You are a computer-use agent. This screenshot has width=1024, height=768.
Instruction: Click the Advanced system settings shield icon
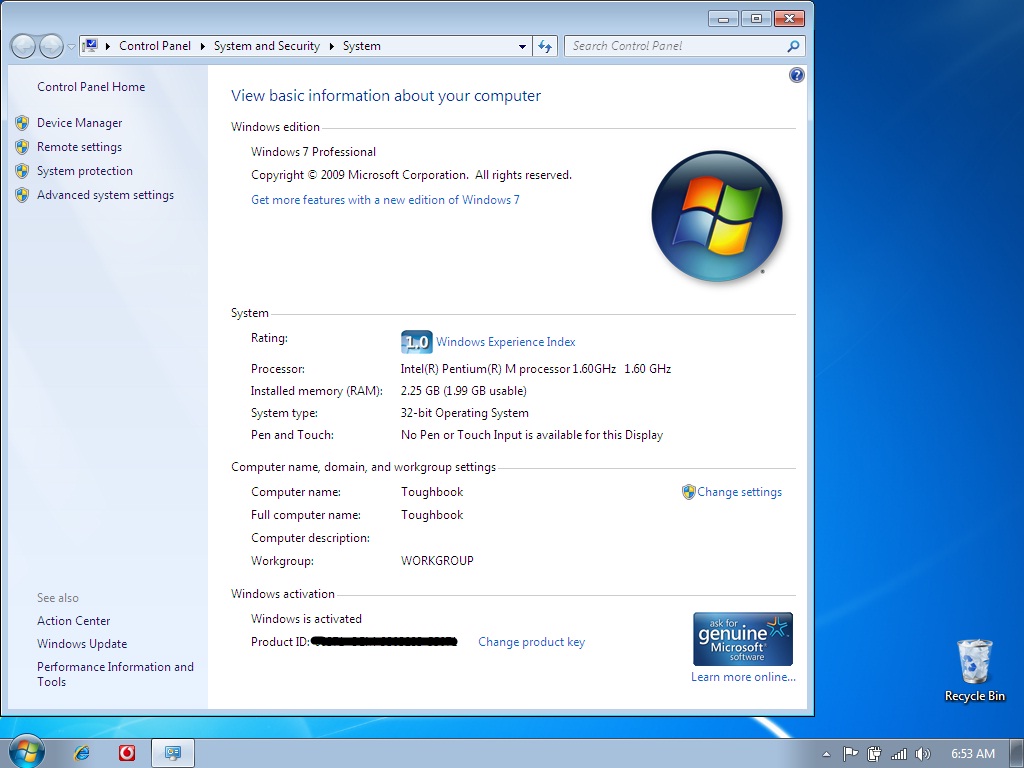click(22, 195)
